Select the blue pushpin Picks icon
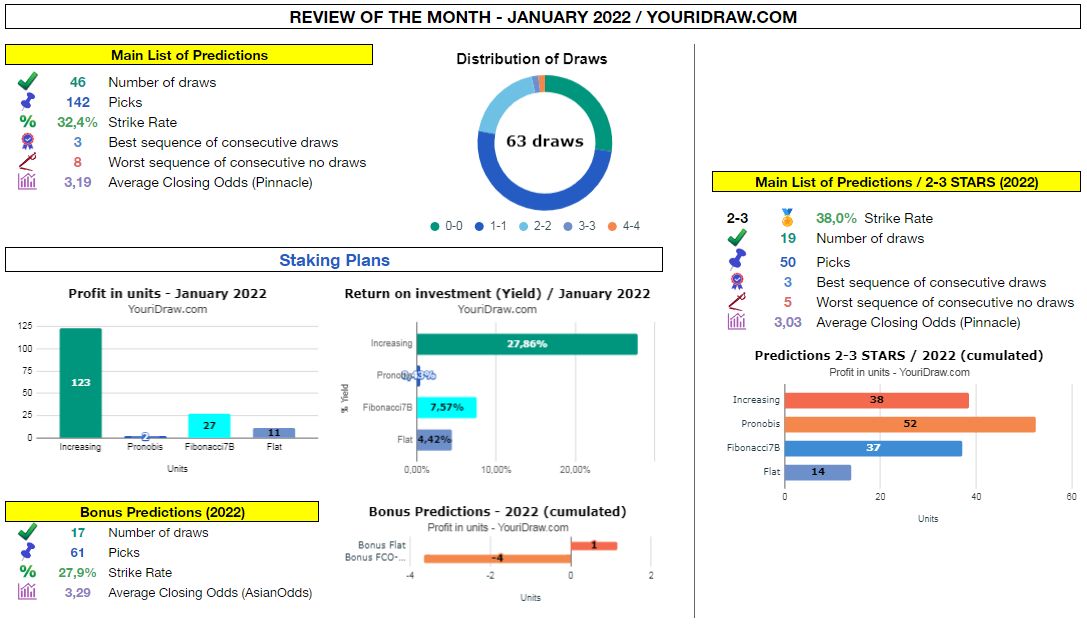 point(27,101)
